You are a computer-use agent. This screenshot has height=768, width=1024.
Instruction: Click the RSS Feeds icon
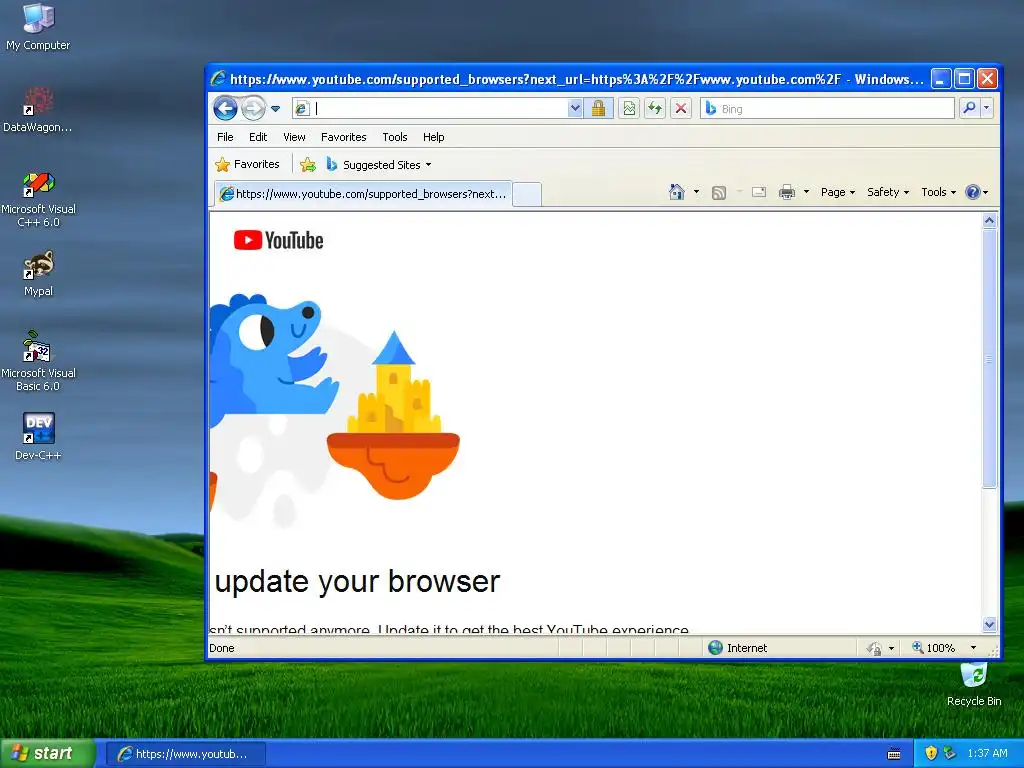point(719,193)
